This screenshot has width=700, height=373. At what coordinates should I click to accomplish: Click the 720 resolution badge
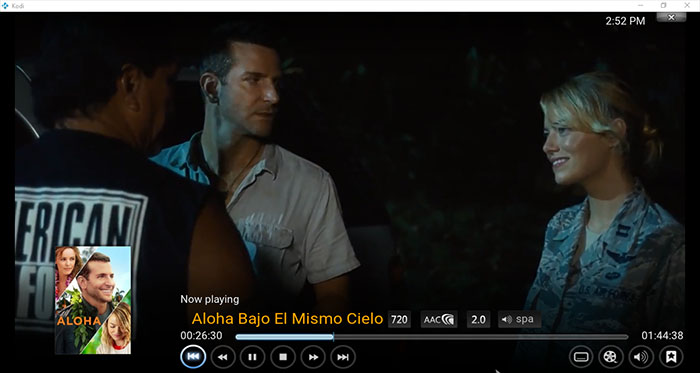[399, 319]
